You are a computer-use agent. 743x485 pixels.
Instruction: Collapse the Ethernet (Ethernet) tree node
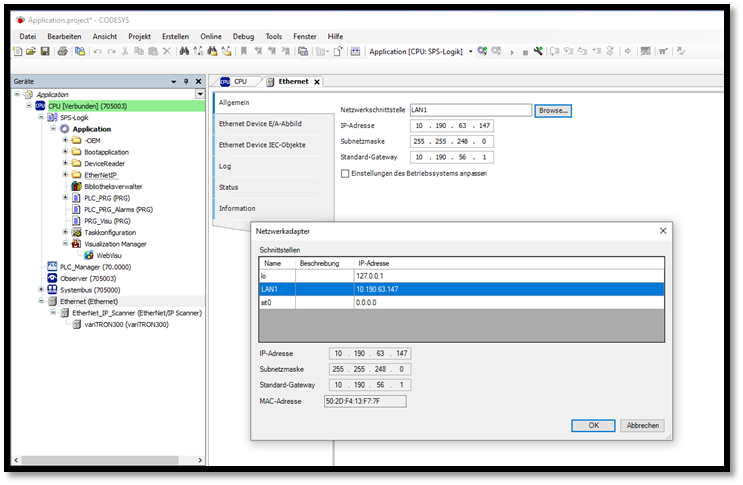point(41,301)
